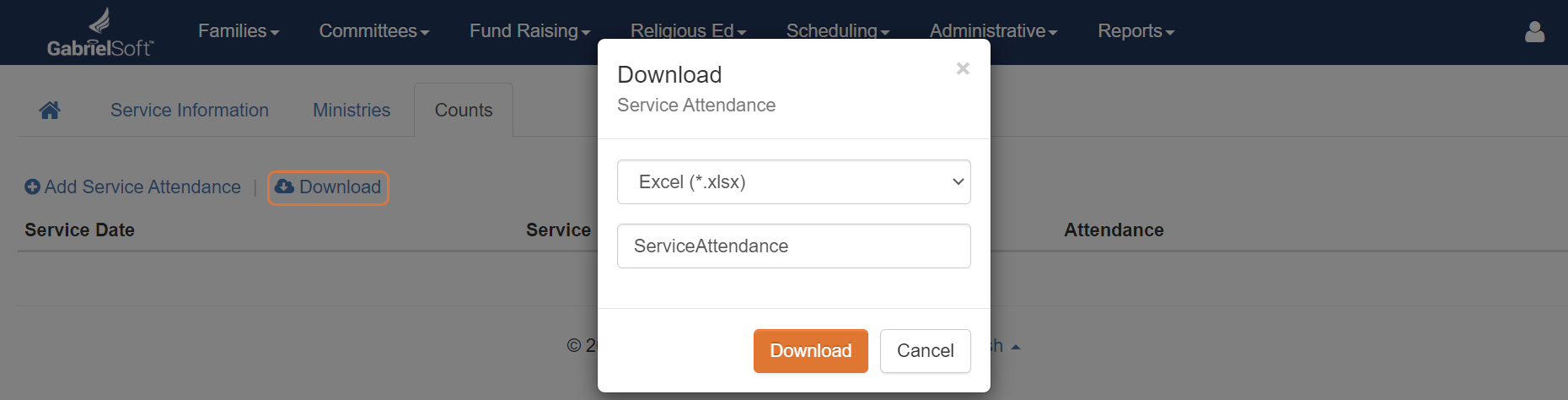Image resolution: width=1568 pixels, height=400 pixels.
Task: Open the Administrative menu
Action: coord(993,31)
